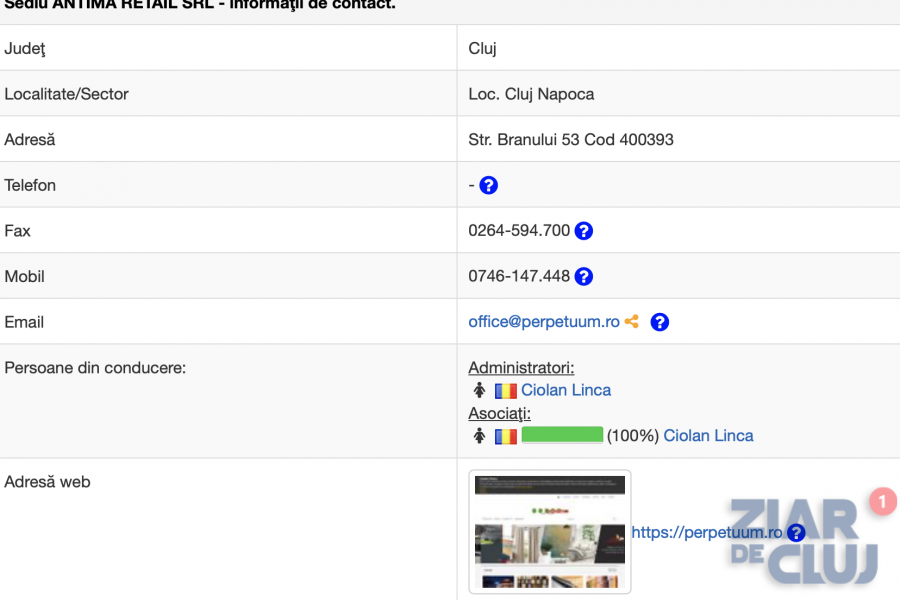Open the office@perpetuum.ro email link
Viewport: 900px width, 600px height.
pos(544,322)
